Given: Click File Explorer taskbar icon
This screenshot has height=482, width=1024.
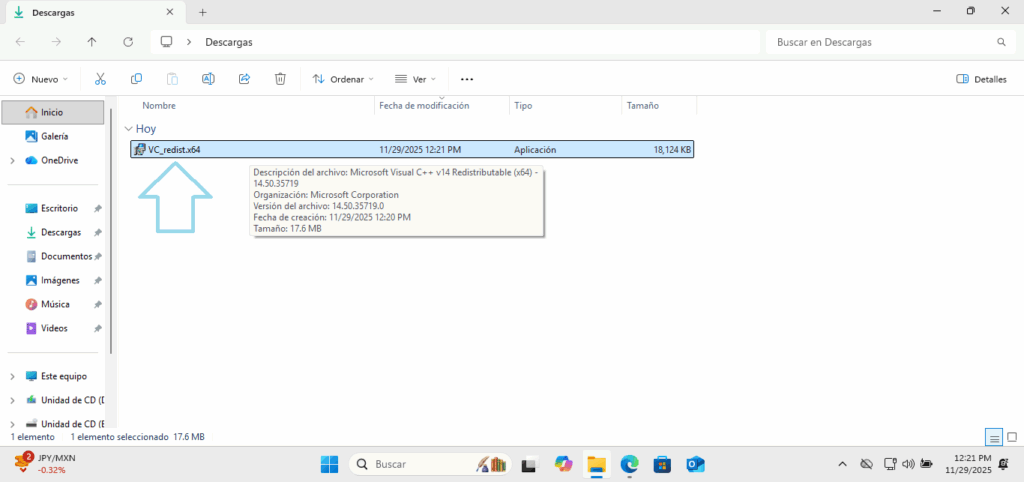Looking at the screenshot, I should [596, 464].
